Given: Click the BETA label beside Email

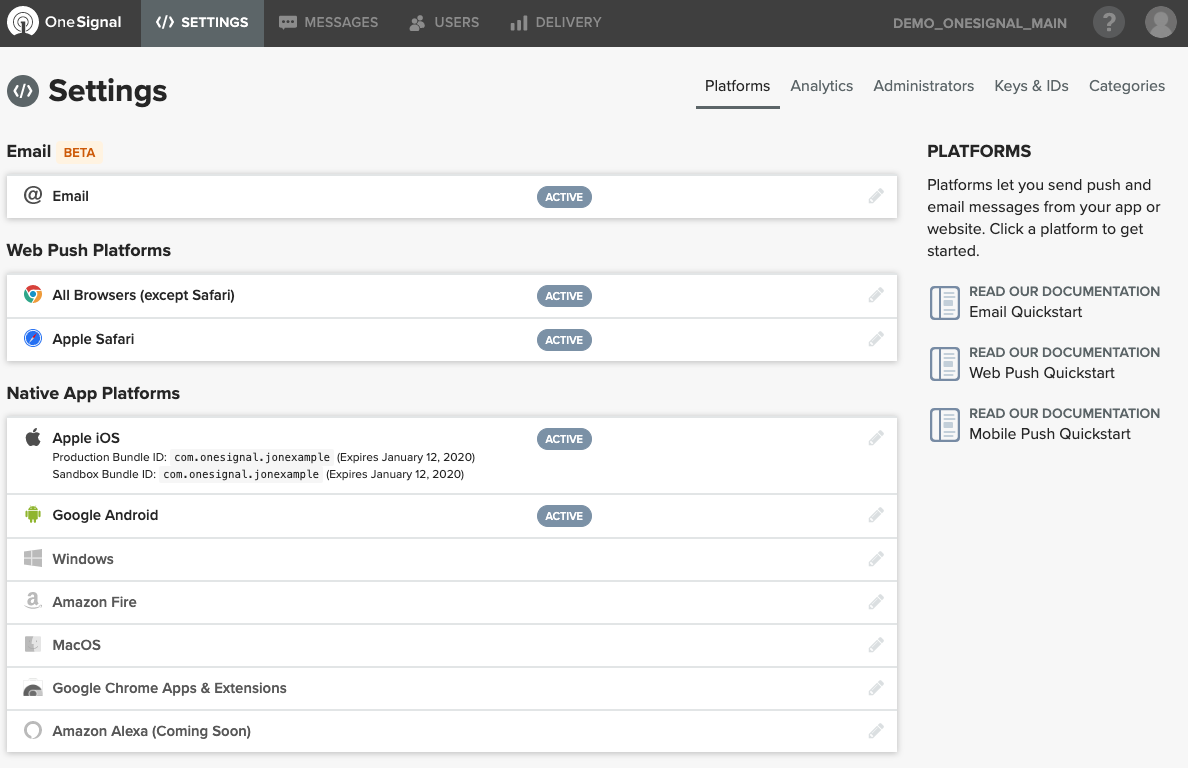Looking at the screenshot, I should pos(80,152).
